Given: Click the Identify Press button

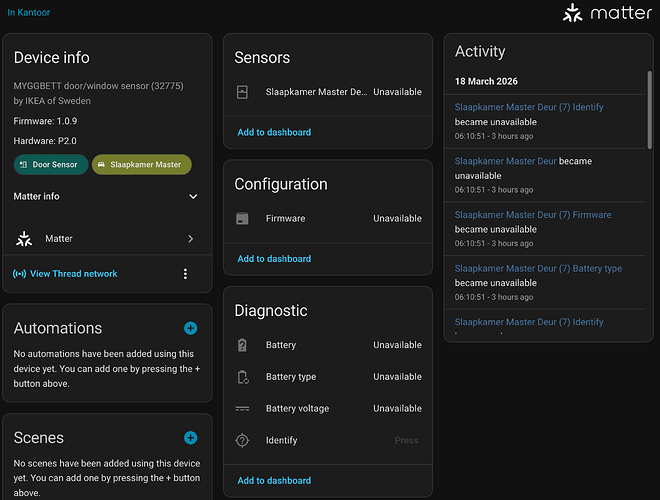Looking at the screenshot, I should [406, 440].
